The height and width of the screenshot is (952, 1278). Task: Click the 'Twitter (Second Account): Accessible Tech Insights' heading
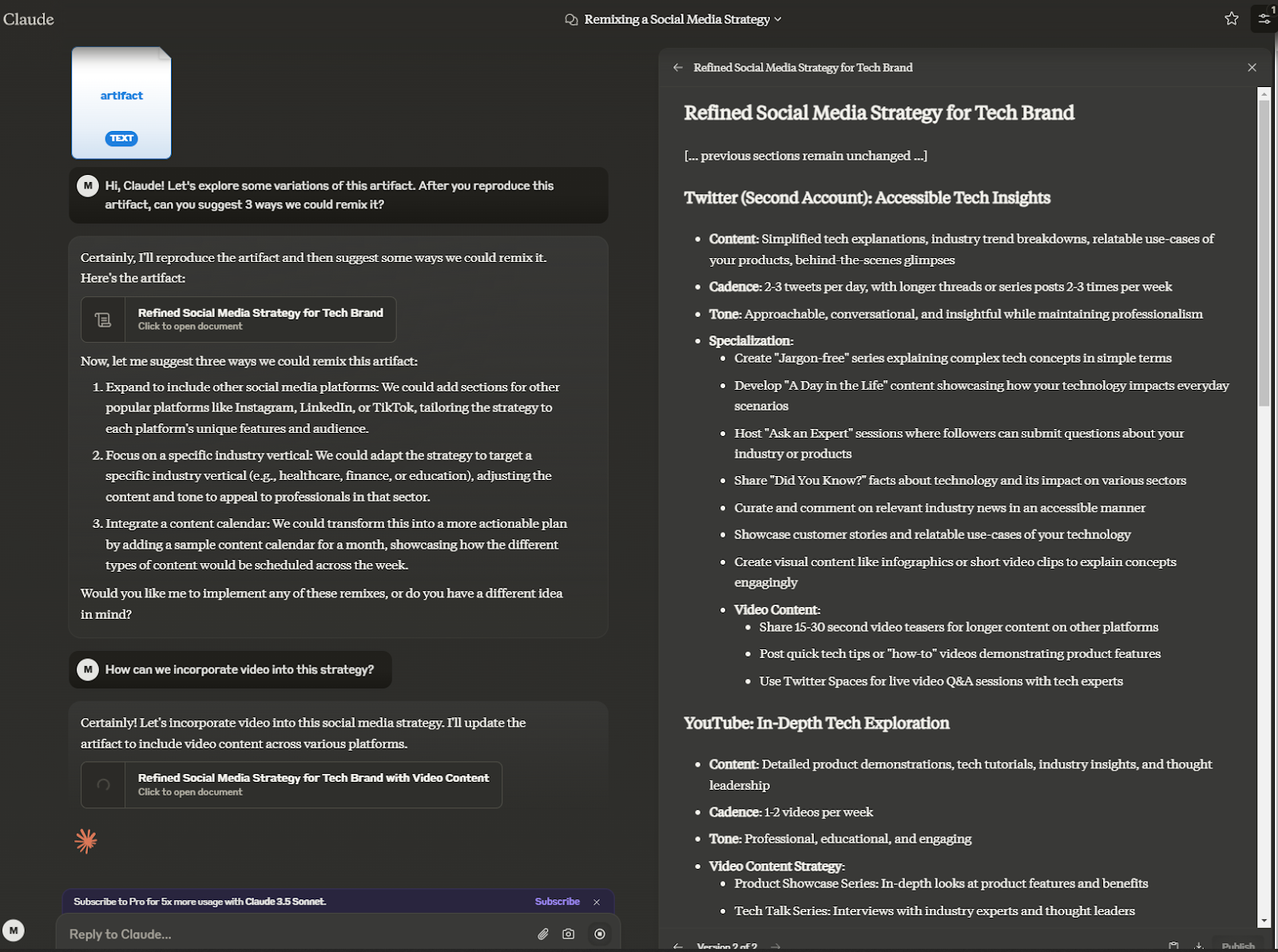click(867, 198)
